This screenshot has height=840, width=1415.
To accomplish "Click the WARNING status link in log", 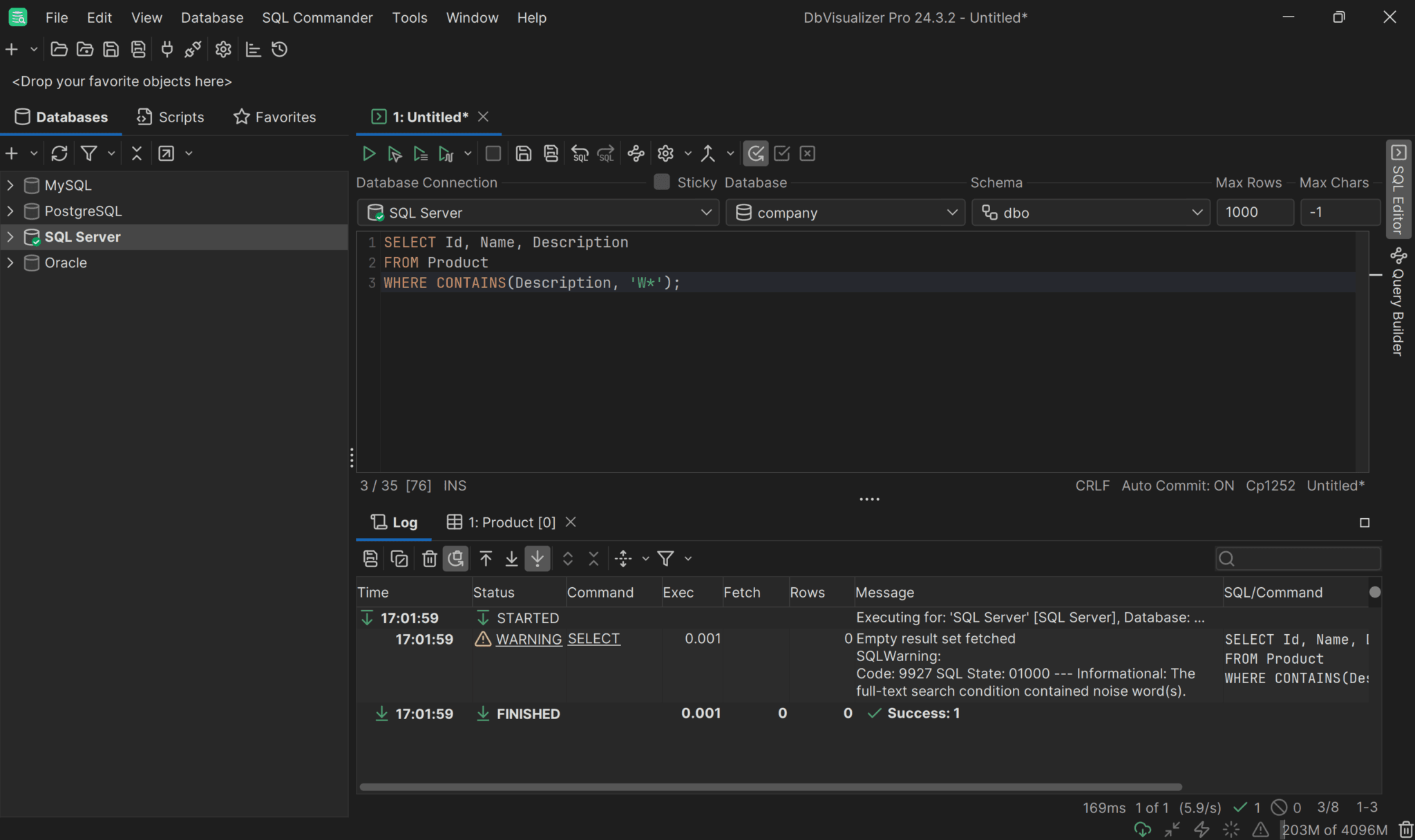I will click(x=529, y=639).
